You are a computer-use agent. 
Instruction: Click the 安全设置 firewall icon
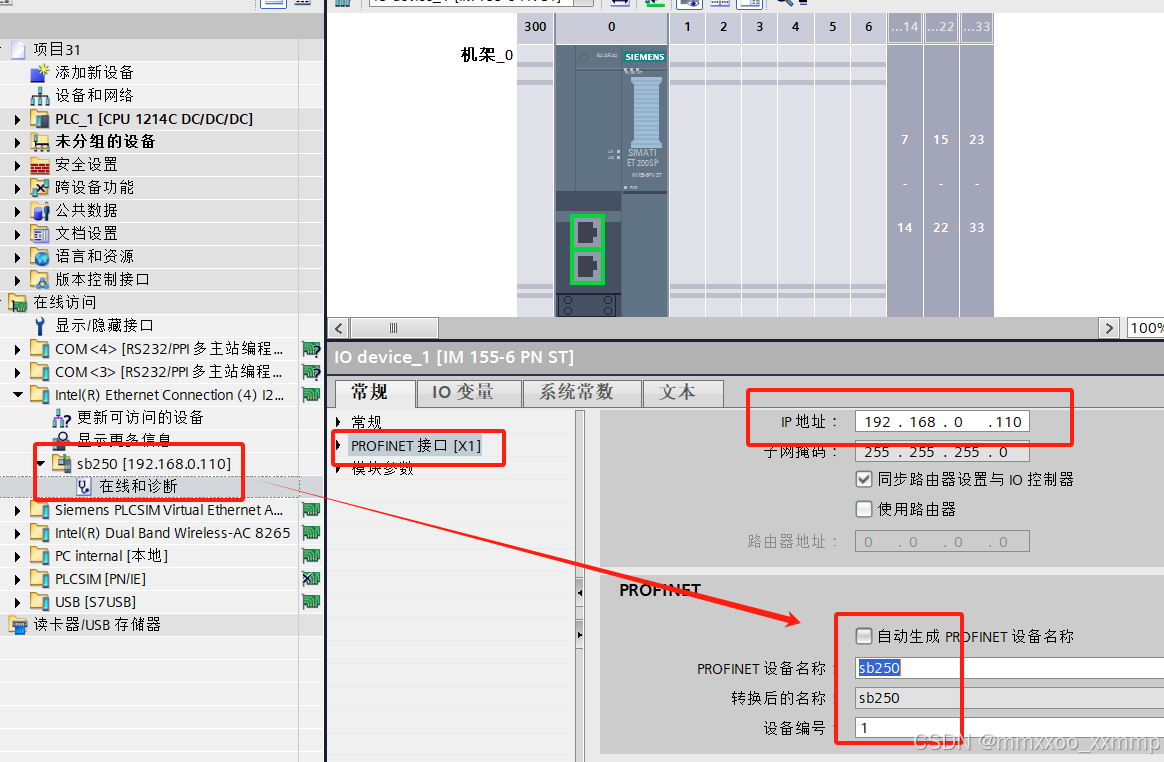pyautogui.click(x=40, y=165)
